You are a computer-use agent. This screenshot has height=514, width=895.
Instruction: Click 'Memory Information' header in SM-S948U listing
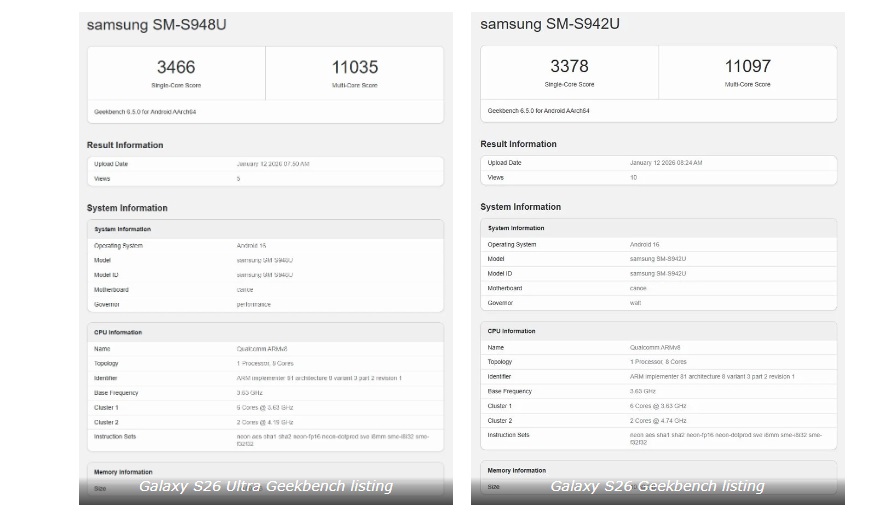pyautogui.click(x=123, y=473)
